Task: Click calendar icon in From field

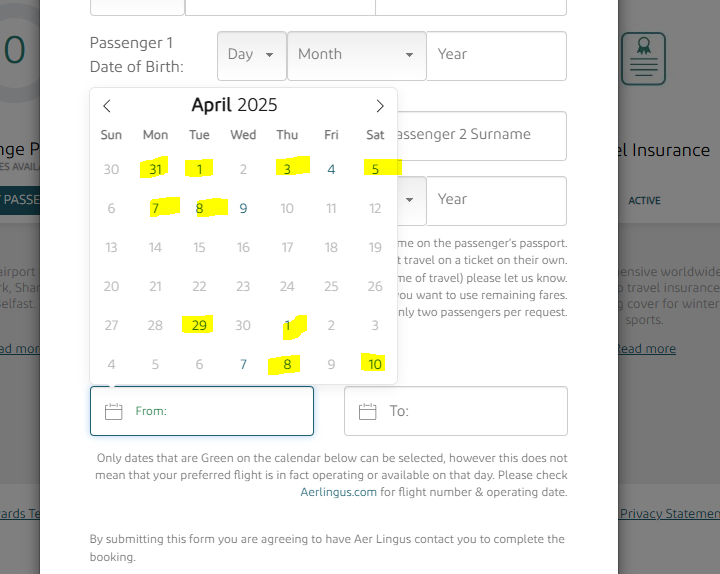Action: coord(113,411)
